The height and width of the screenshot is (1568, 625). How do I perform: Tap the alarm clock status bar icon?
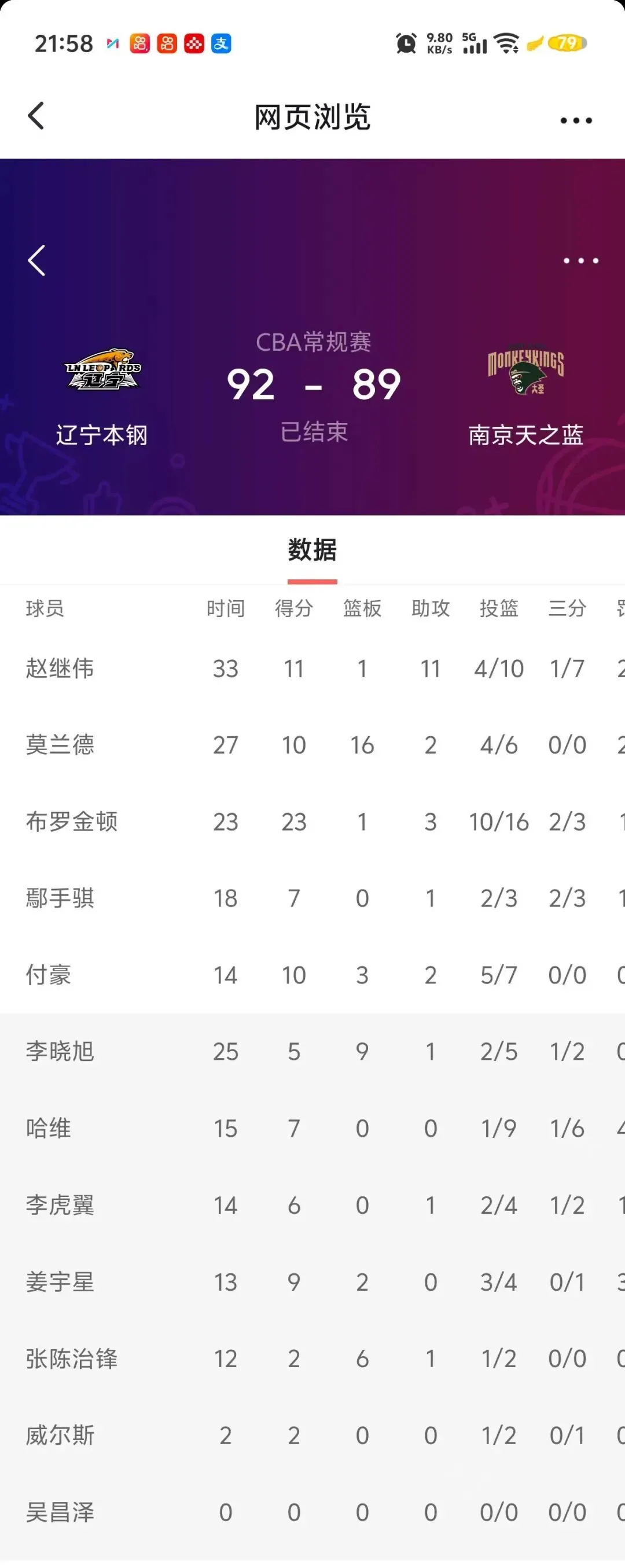click(406, 43)
